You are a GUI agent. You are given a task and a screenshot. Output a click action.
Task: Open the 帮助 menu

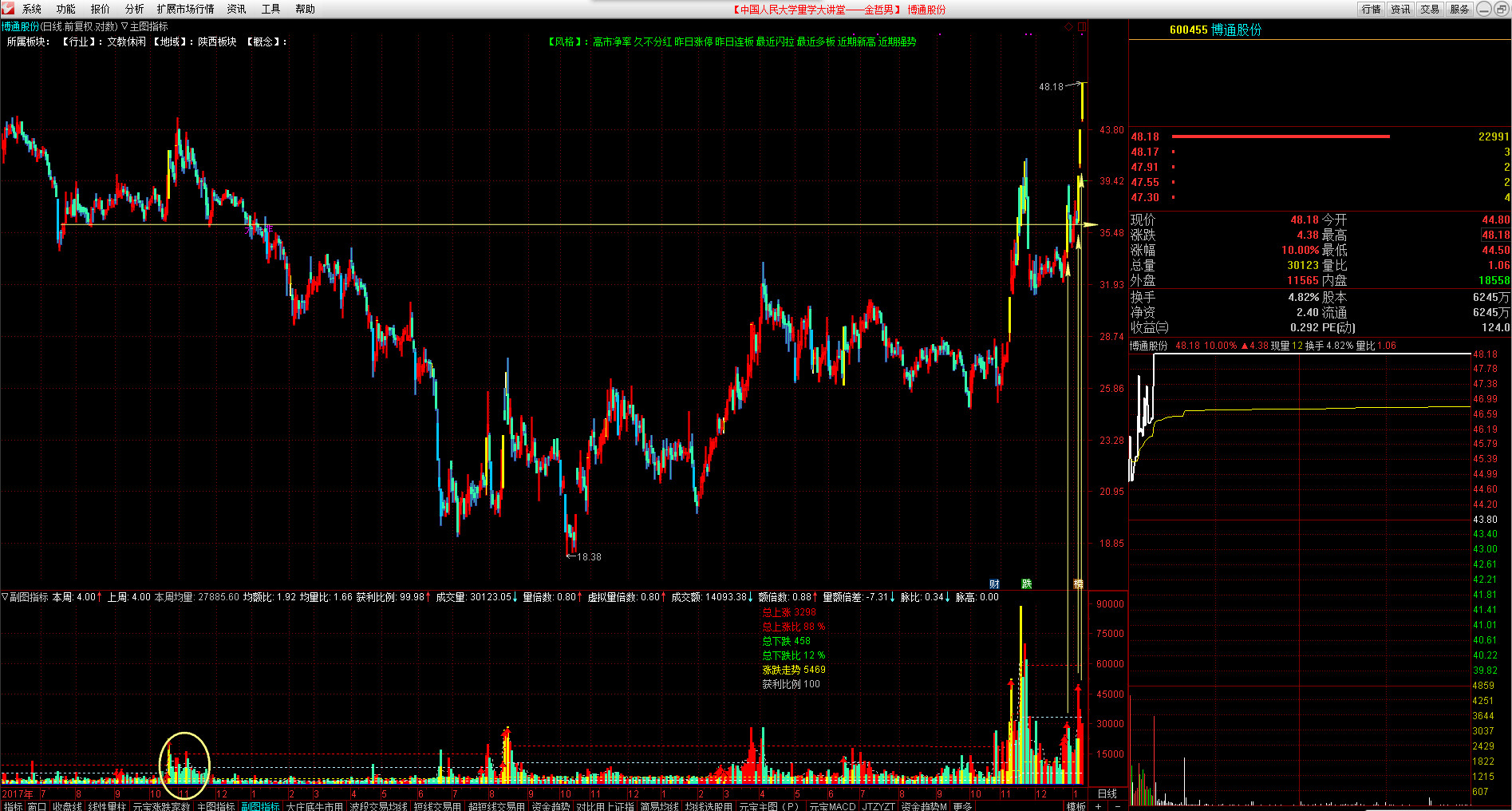tap(305, 9)
